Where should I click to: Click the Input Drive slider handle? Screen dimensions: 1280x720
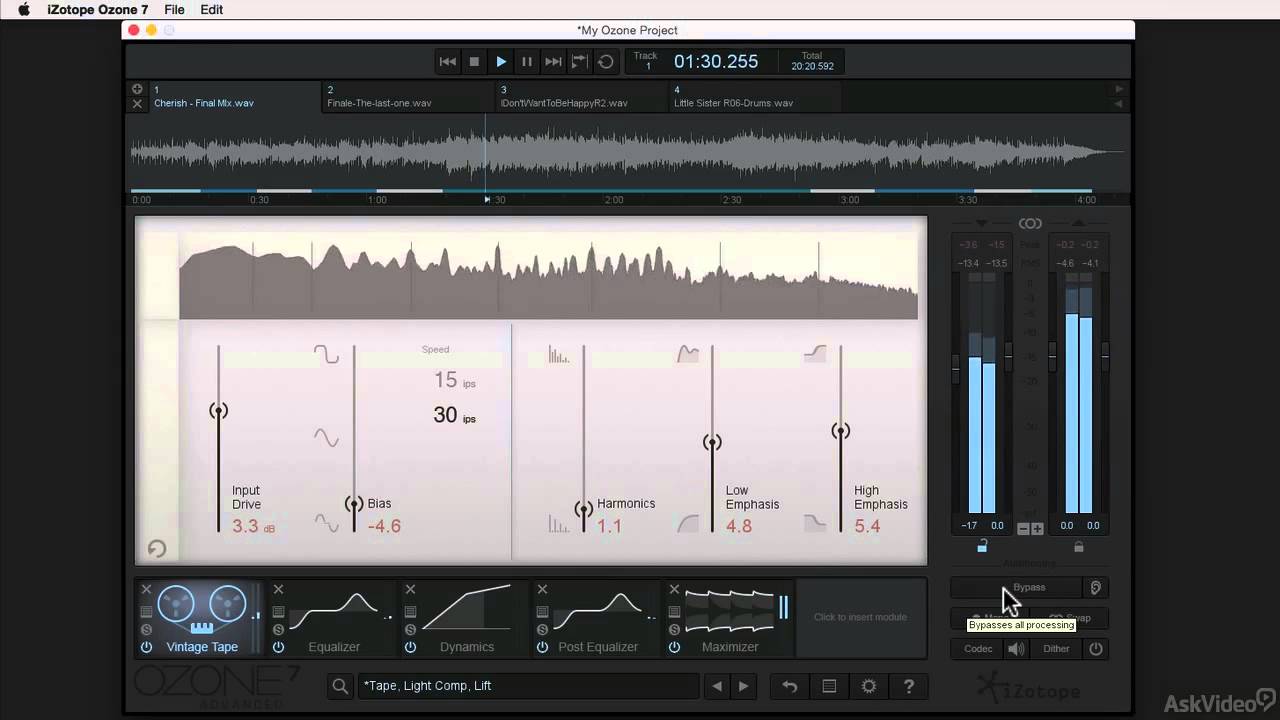click(x=218, y=411)
